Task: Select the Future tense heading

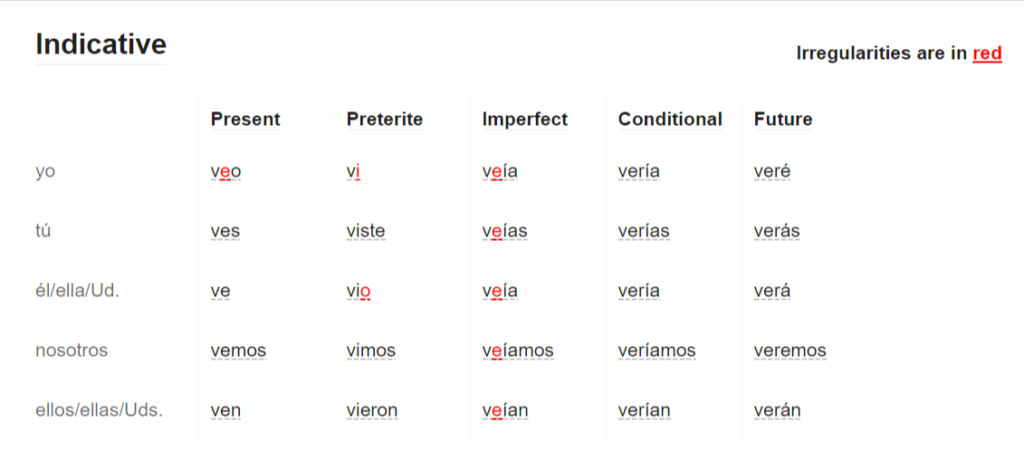Action: click(x=783, y=119)
